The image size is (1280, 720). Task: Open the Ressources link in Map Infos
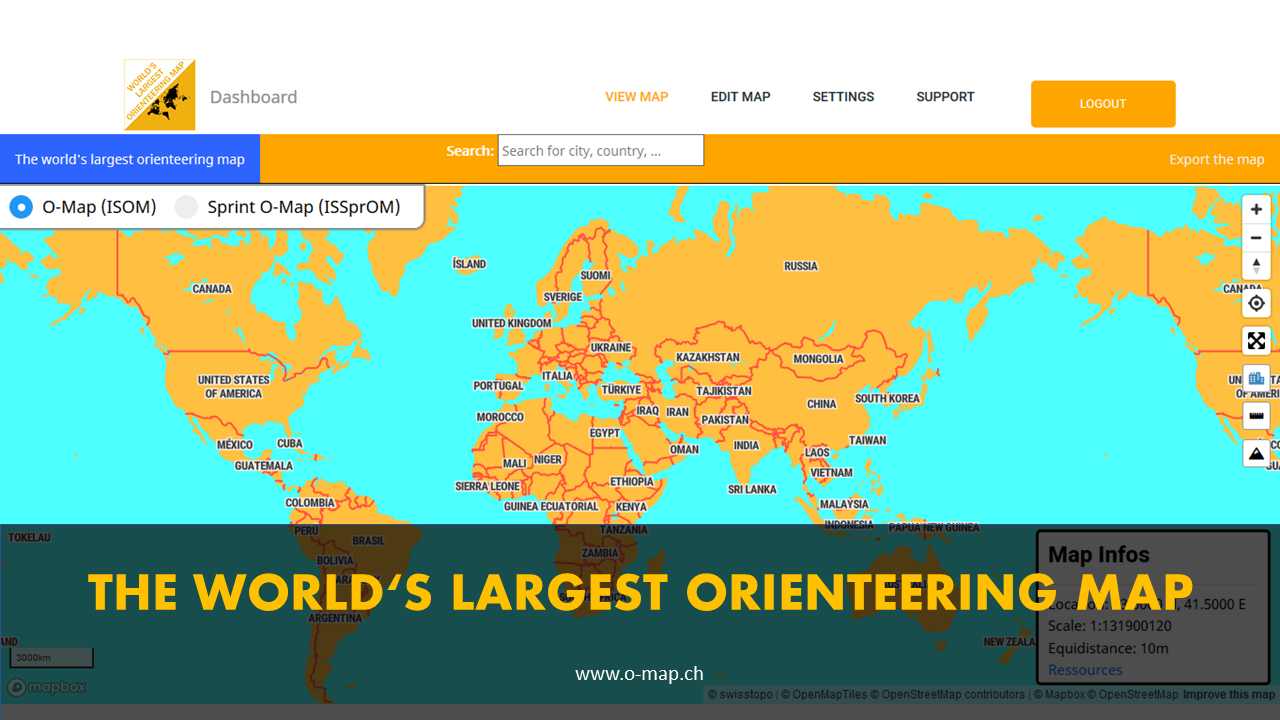click(1085, 670)
